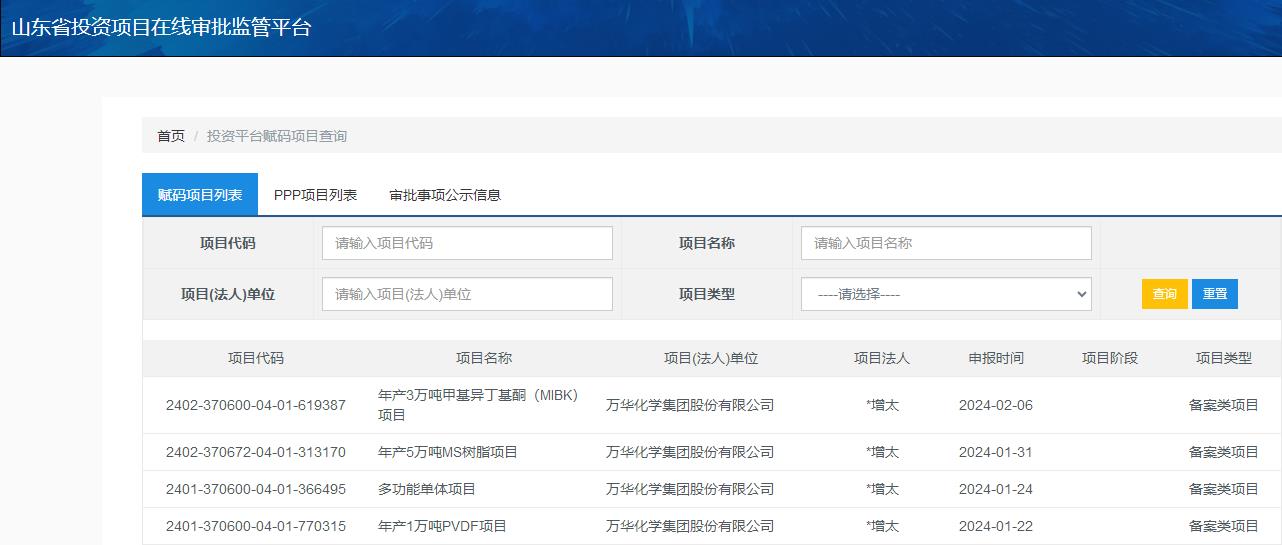Click the 项目阶段 column header
Viewport: 1282px width, 545px height.
pyautogui.click(x=1110, y=358)
